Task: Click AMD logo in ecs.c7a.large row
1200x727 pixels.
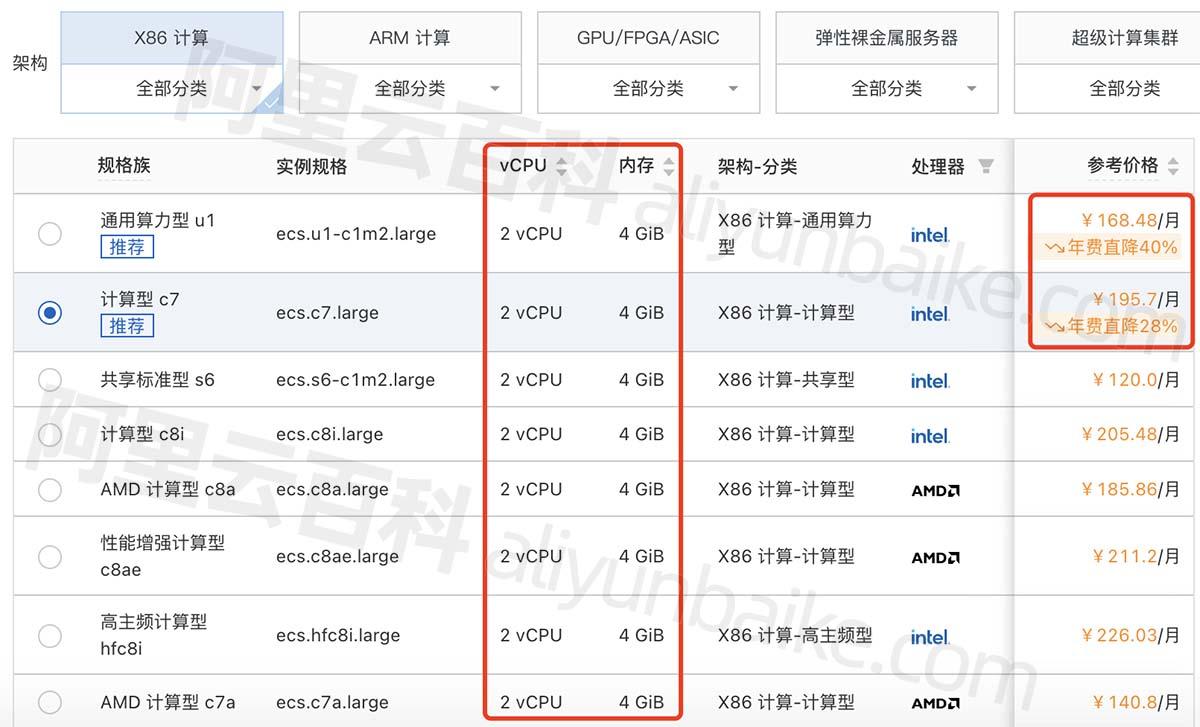Action: click(x=936, y=703)
